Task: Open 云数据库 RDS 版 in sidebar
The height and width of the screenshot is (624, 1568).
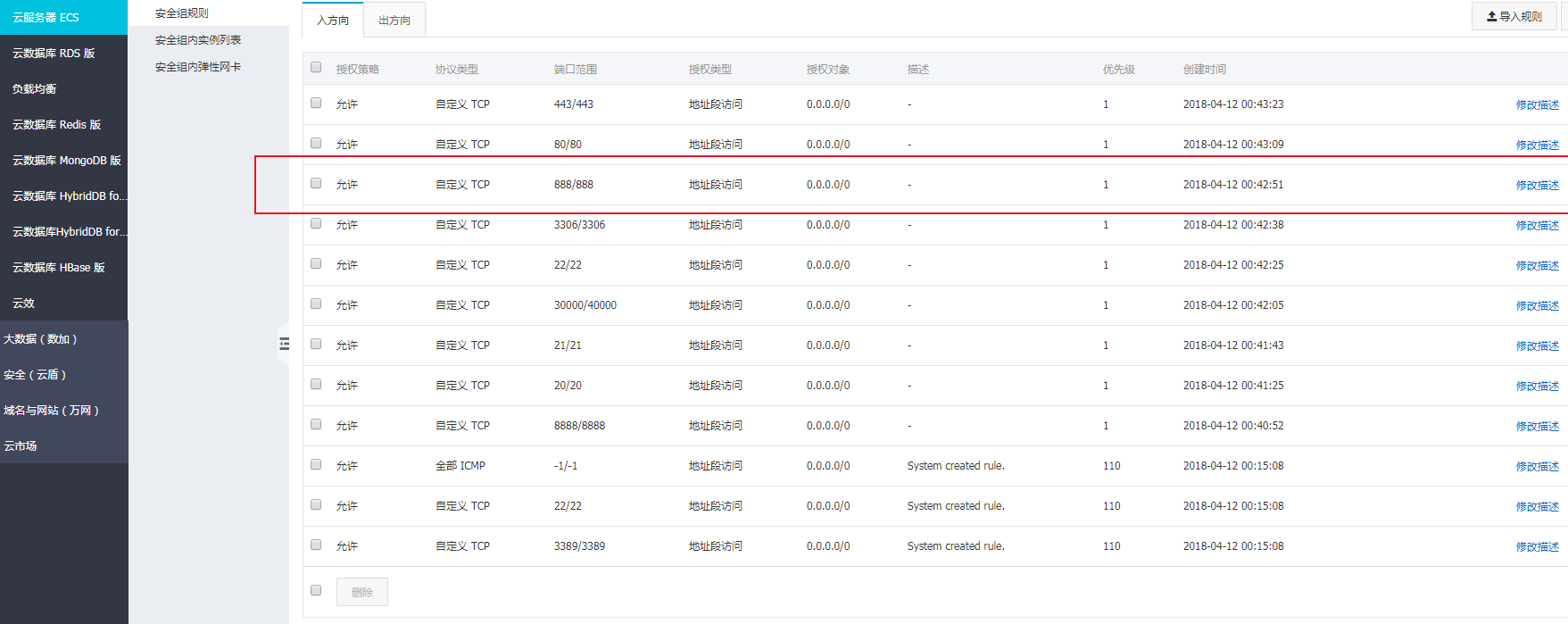Action: coord(54,54)
